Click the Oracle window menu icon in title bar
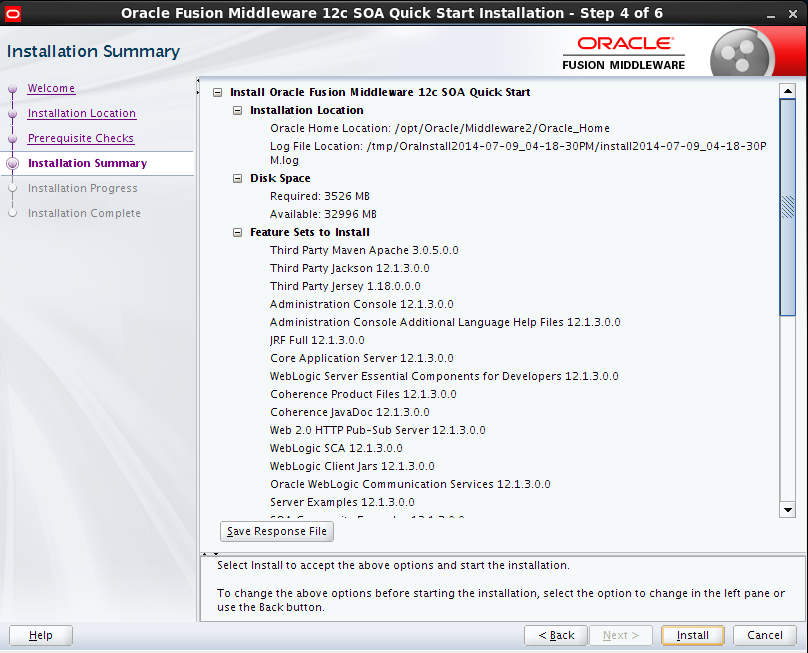The width and height of the screenshot is (808, 653). [x=12, y=13]
